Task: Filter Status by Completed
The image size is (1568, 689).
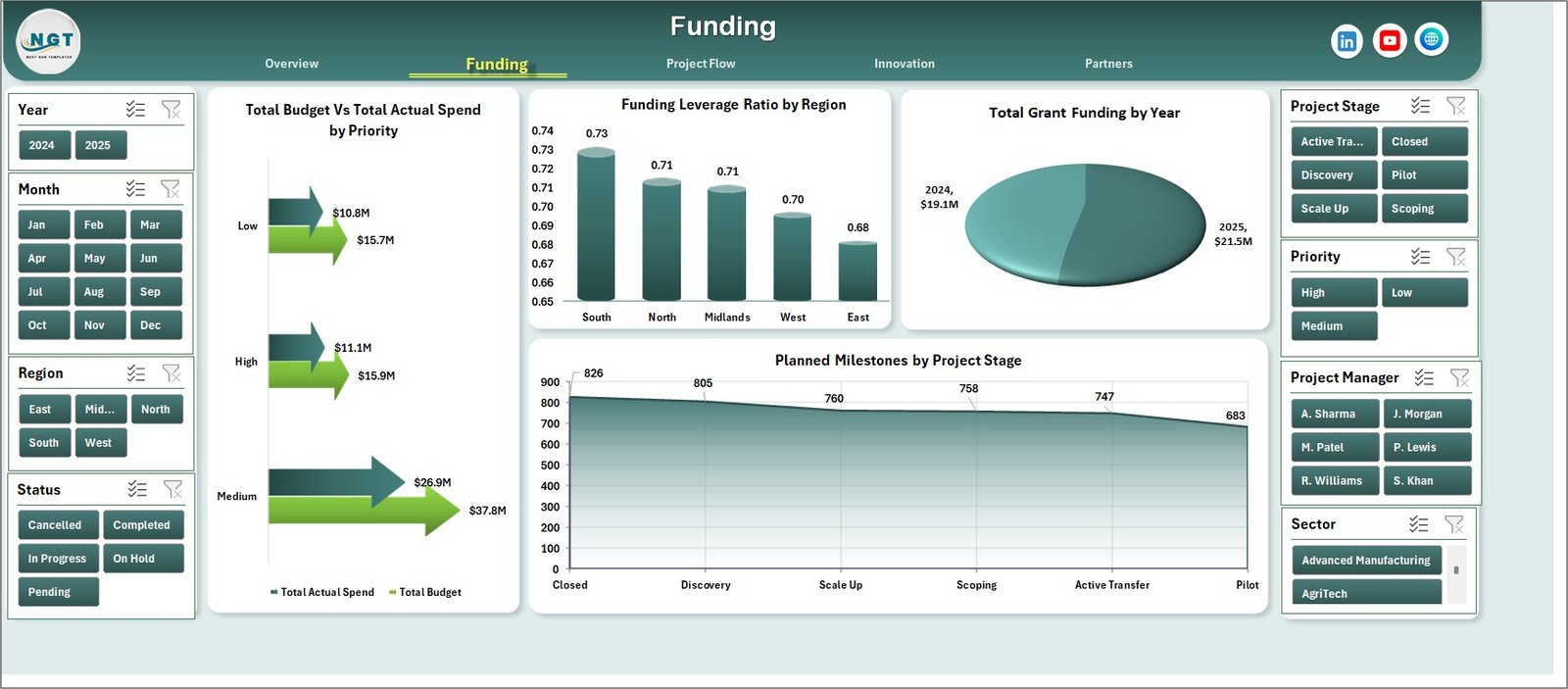Action: click(x=143, y=524)
